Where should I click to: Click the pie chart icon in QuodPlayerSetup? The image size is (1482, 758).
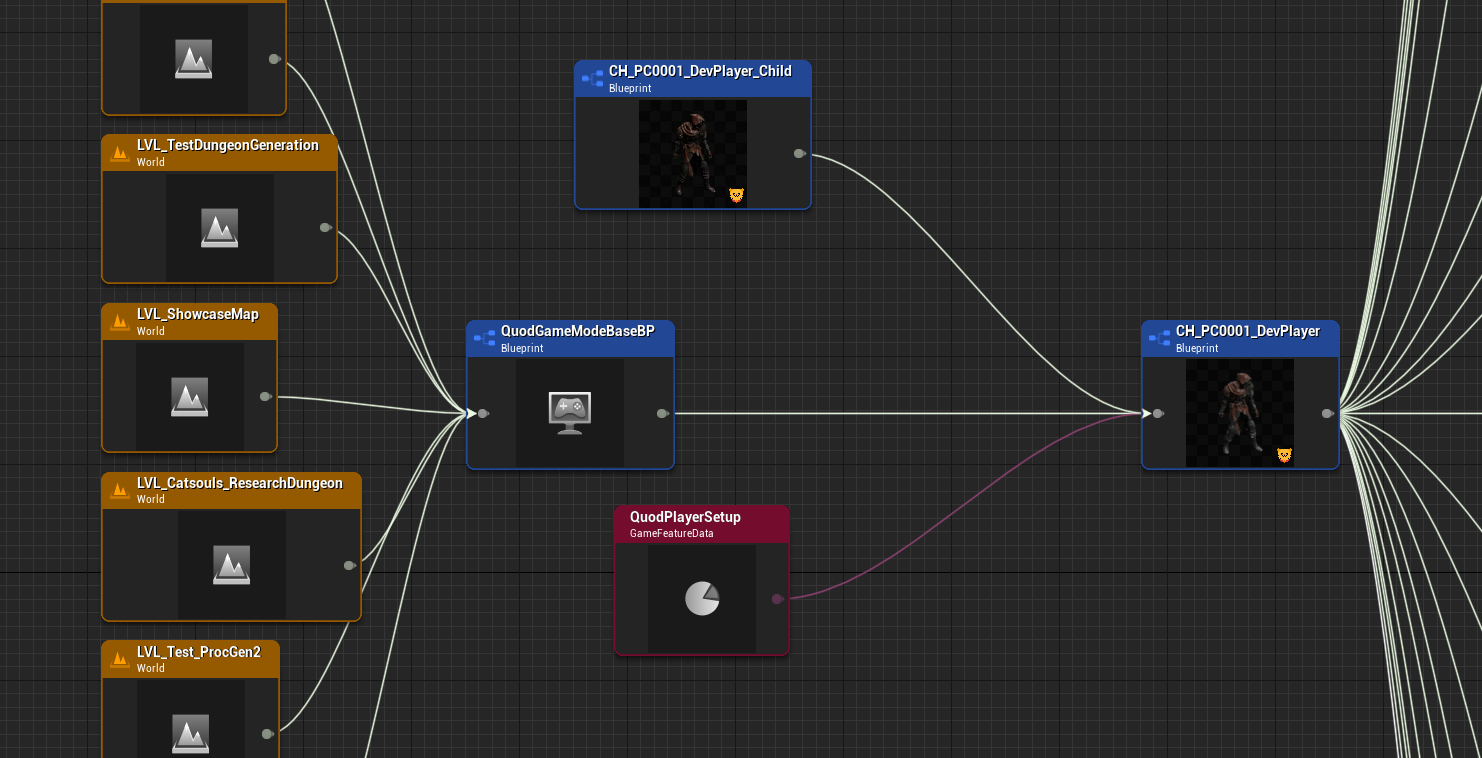coord(702,598)
